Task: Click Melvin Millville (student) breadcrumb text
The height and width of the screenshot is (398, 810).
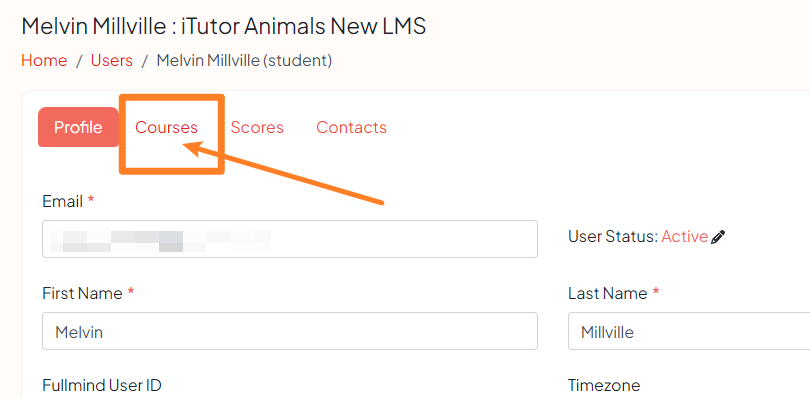Action: (244, 60)
